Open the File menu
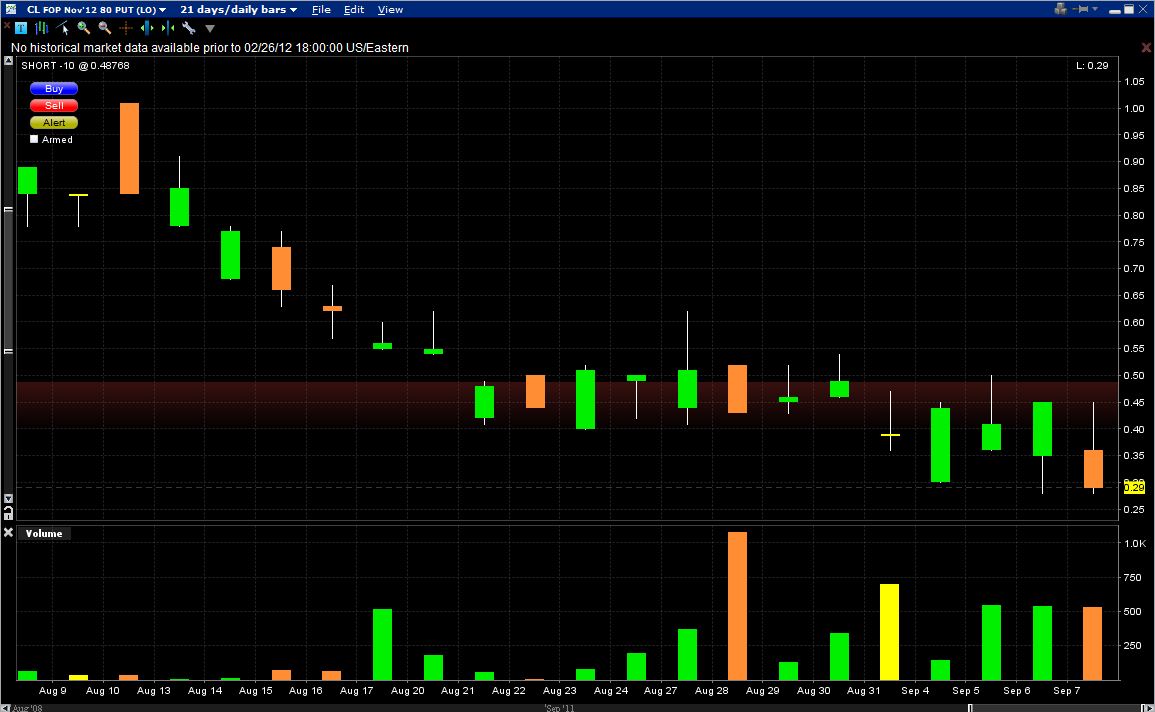Image resolution: width=1155 pixels, height=712 pixels. tap(320, 10)
